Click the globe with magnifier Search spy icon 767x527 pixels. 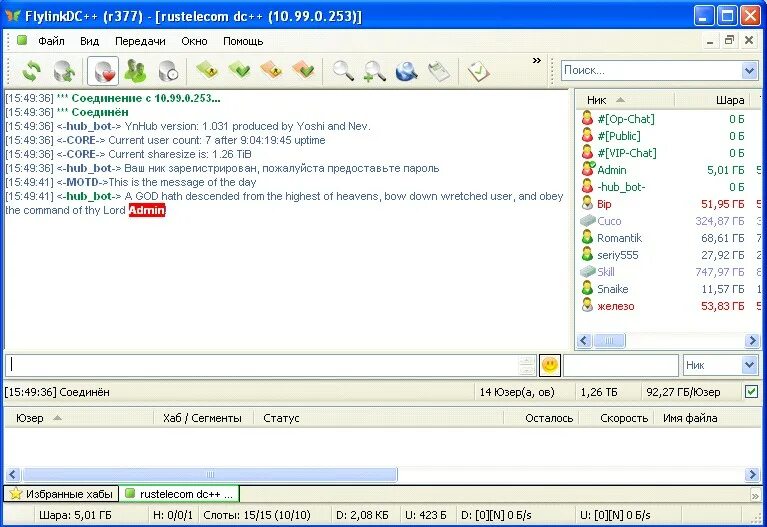pyautogui.click(x=406, y=71)
